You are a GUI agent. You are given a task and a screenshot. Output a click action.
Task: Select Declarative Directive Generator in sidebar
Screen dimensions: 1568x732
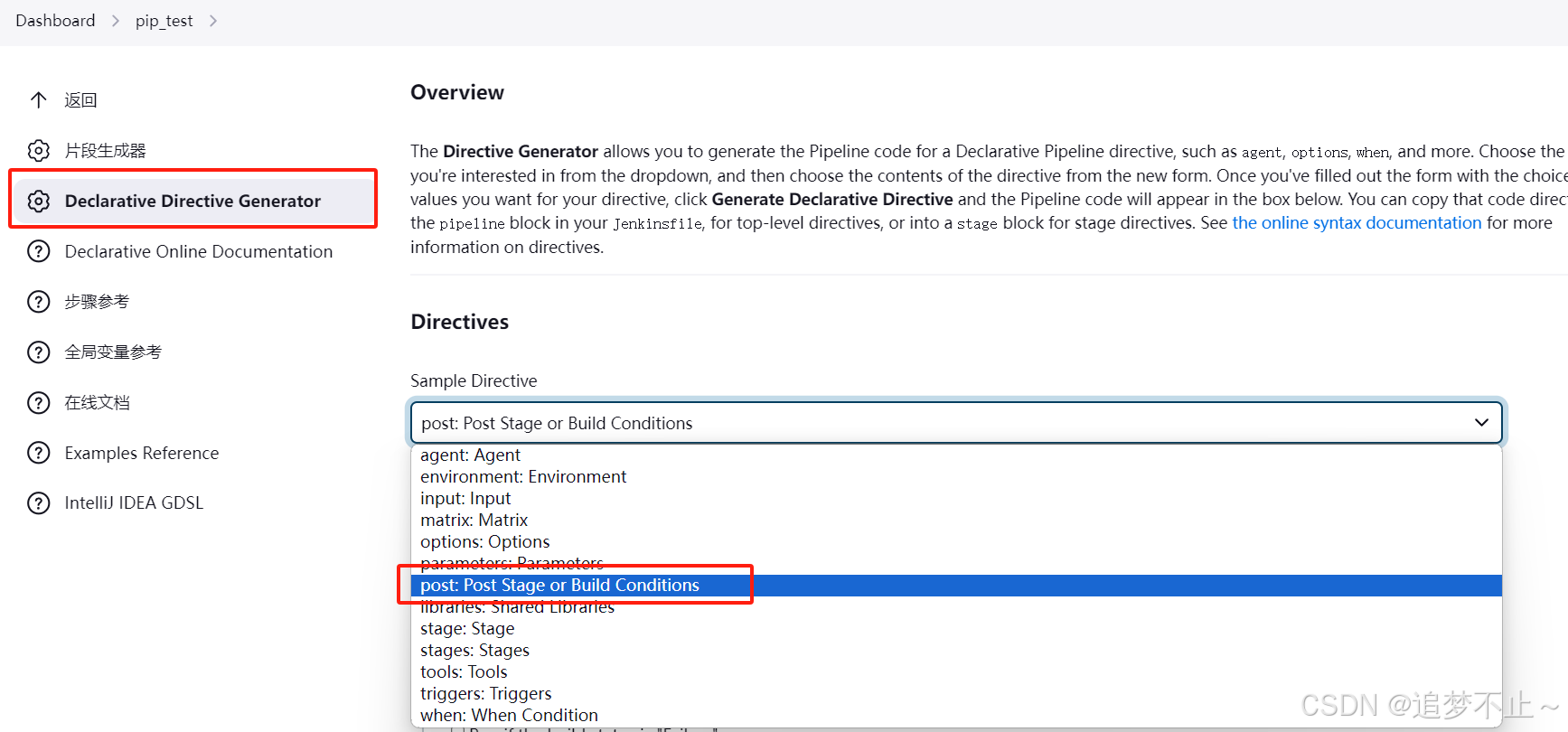(x=192, y=201)
